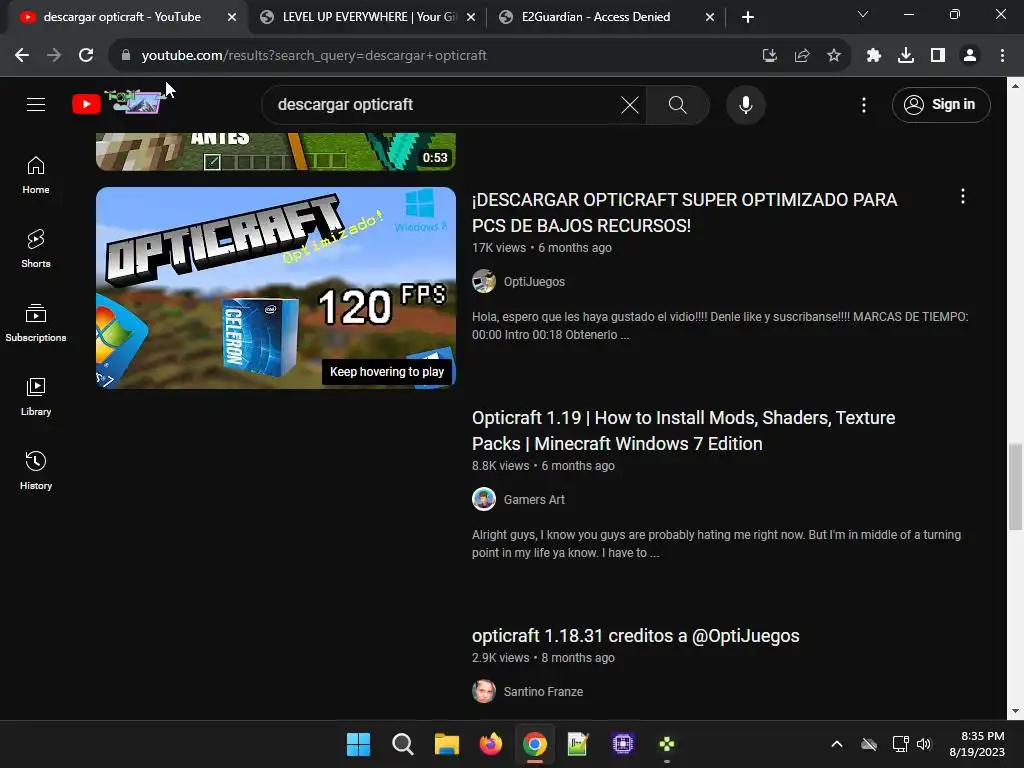
Task: Launch Firefox from the taskbar
Action: tap(490, 744)
